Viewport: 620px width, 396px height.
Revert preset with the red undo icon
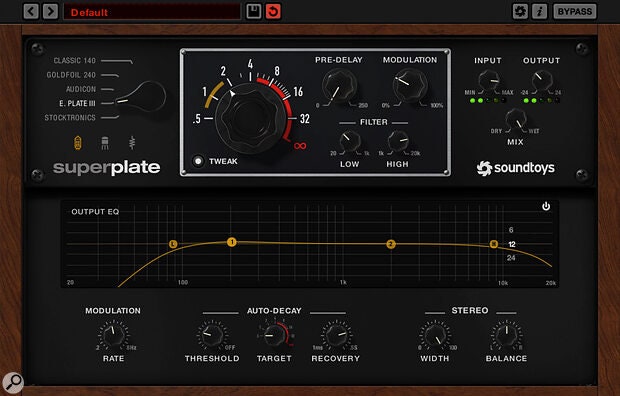tap(273, 11)
